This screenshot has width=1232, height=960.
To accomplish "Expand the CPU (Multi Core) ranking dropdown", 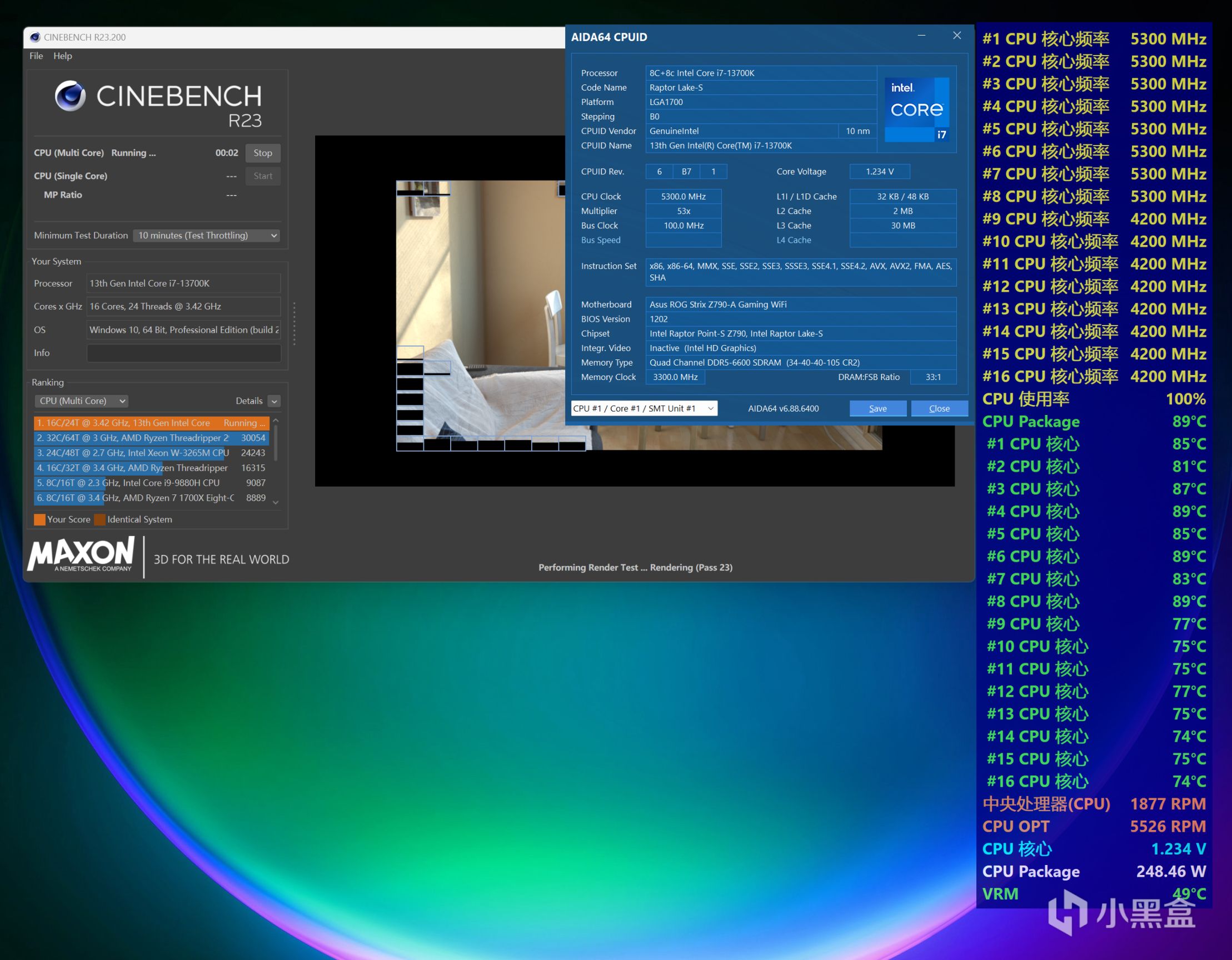I will pos(81,401).
